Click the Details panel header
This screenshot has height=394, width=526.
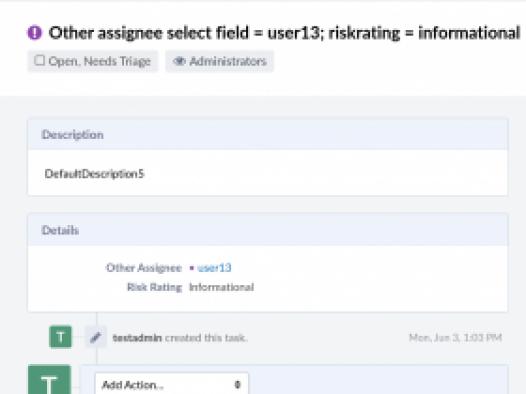(268, 230)
